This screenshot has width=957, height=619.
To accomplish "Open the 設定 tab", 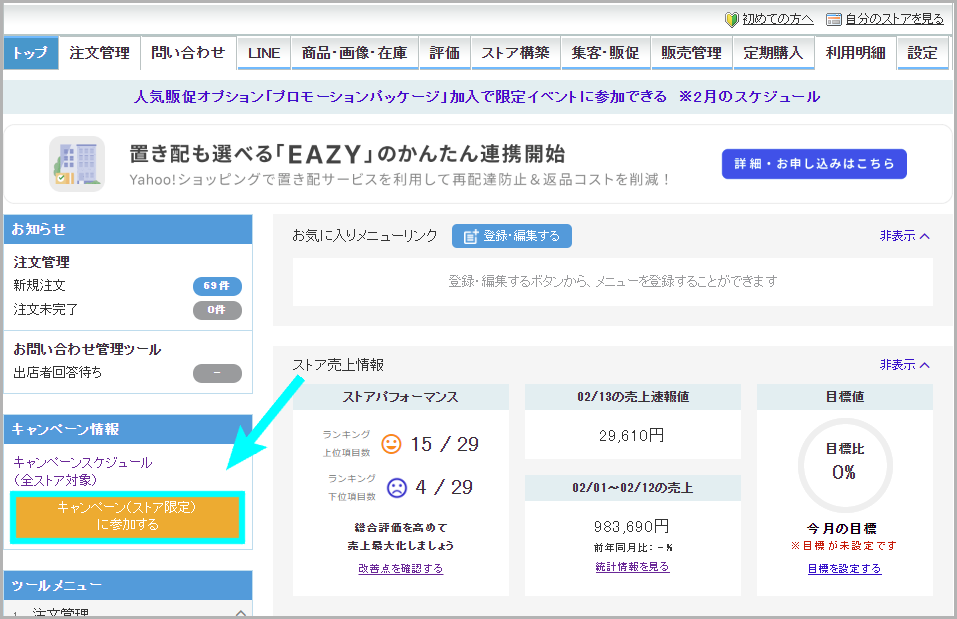I will tap(922, 53).
